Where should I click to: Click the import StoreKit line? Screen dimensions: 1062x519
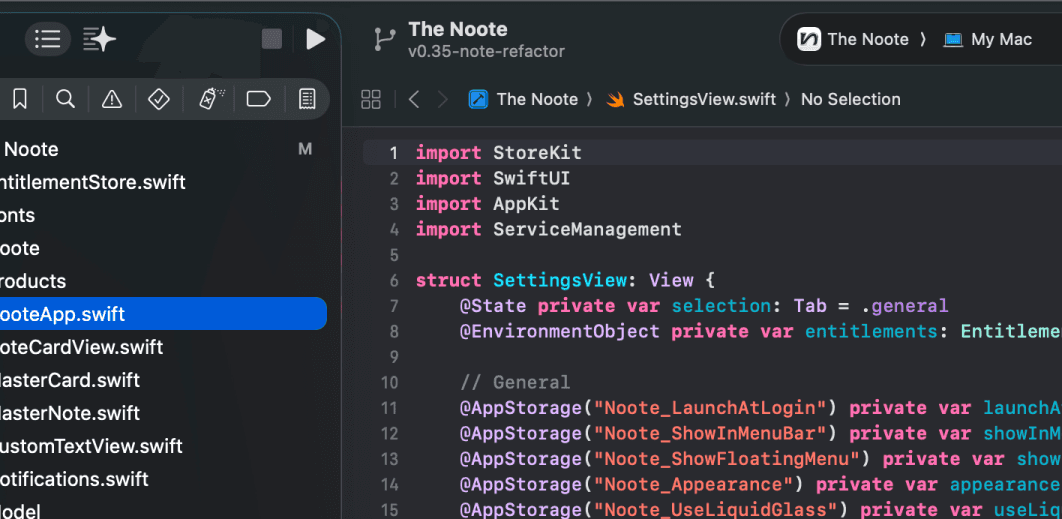(x=498, y=153)
